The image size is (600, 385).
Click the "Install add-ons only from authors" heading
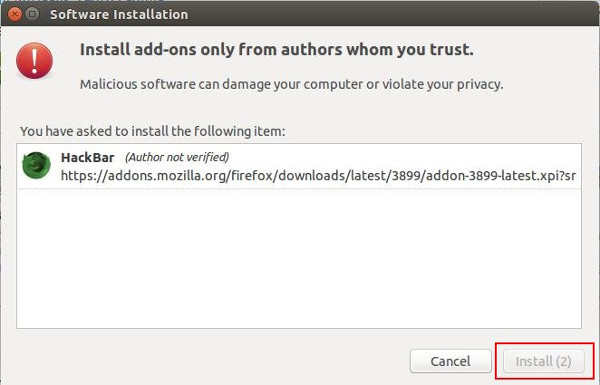click(x=230, y=50)
